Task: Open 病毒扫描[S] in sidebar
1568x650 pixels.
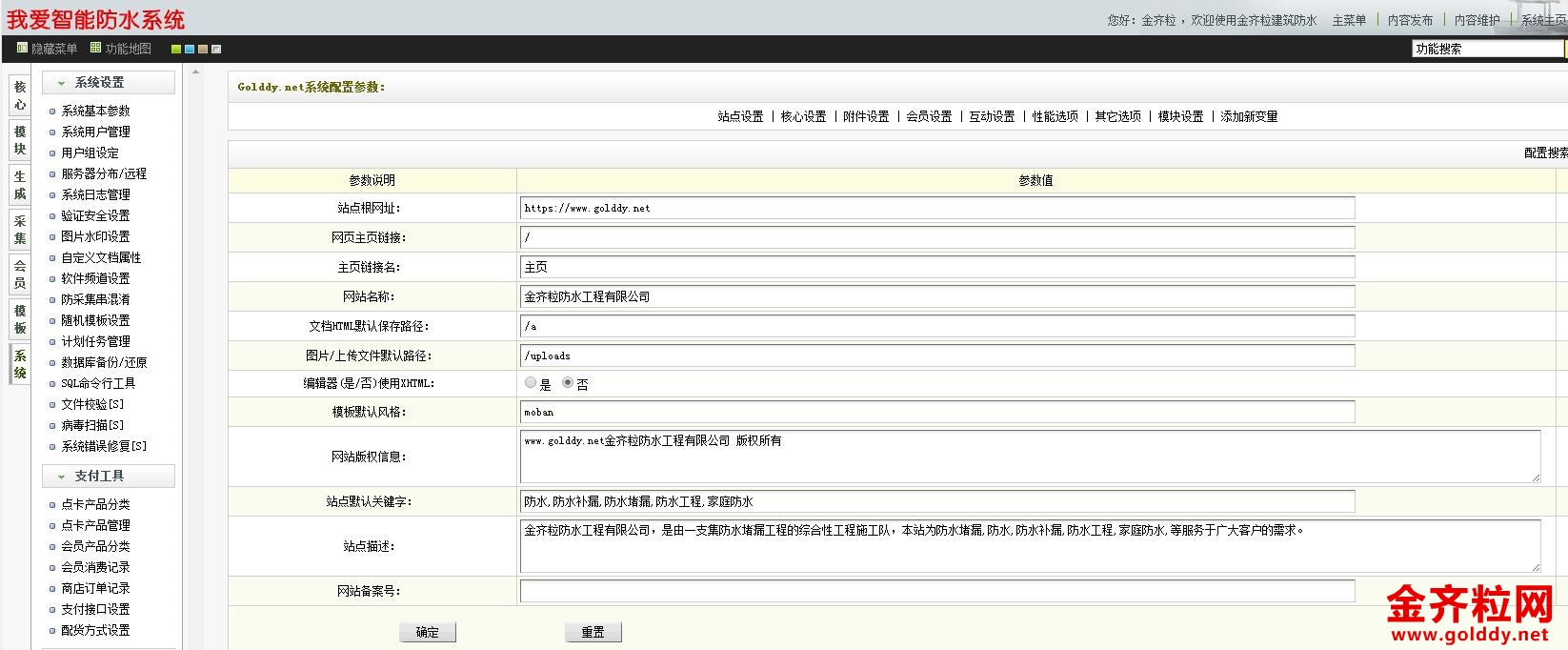Action: point(92,425)
